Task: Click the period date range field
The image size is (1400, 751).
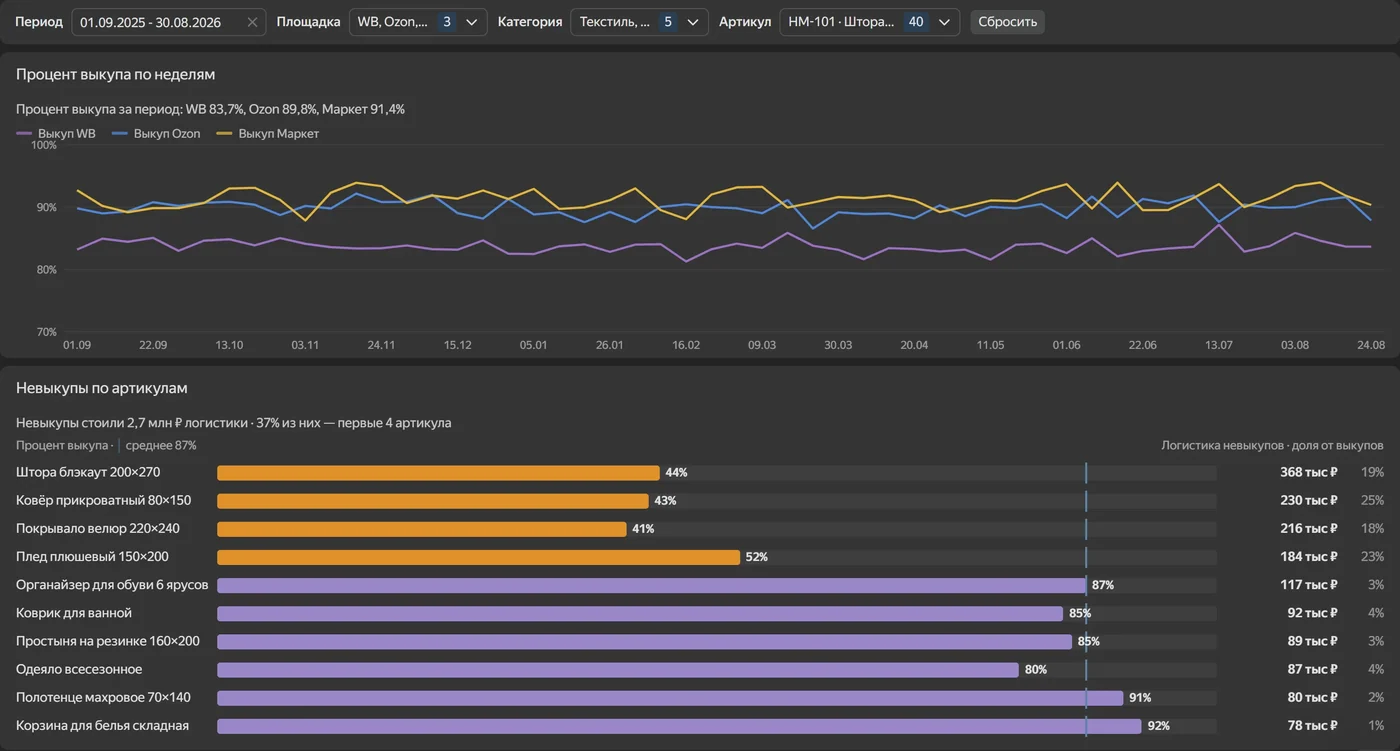Action: click(x=169, y=22)
